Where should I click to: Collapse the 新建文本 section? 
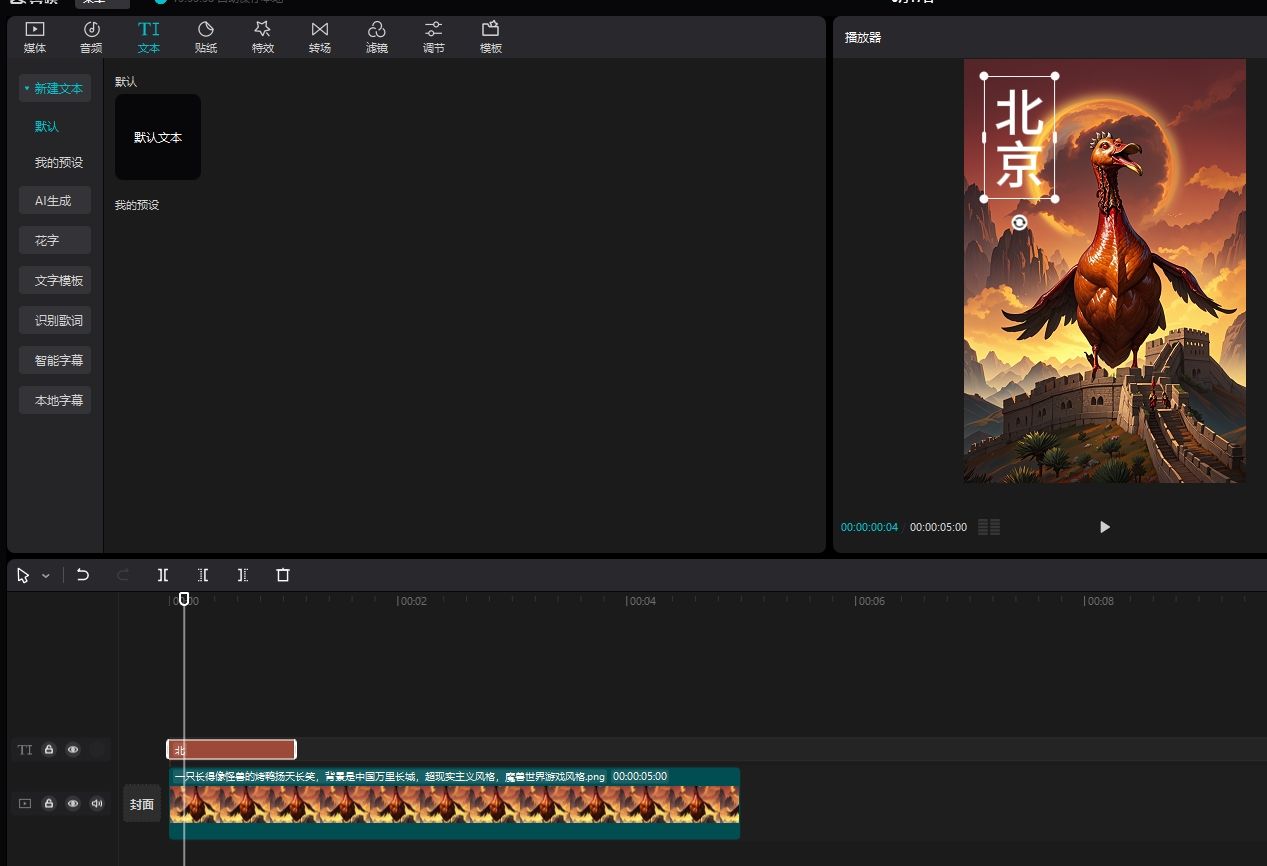[x=55, y=88]
